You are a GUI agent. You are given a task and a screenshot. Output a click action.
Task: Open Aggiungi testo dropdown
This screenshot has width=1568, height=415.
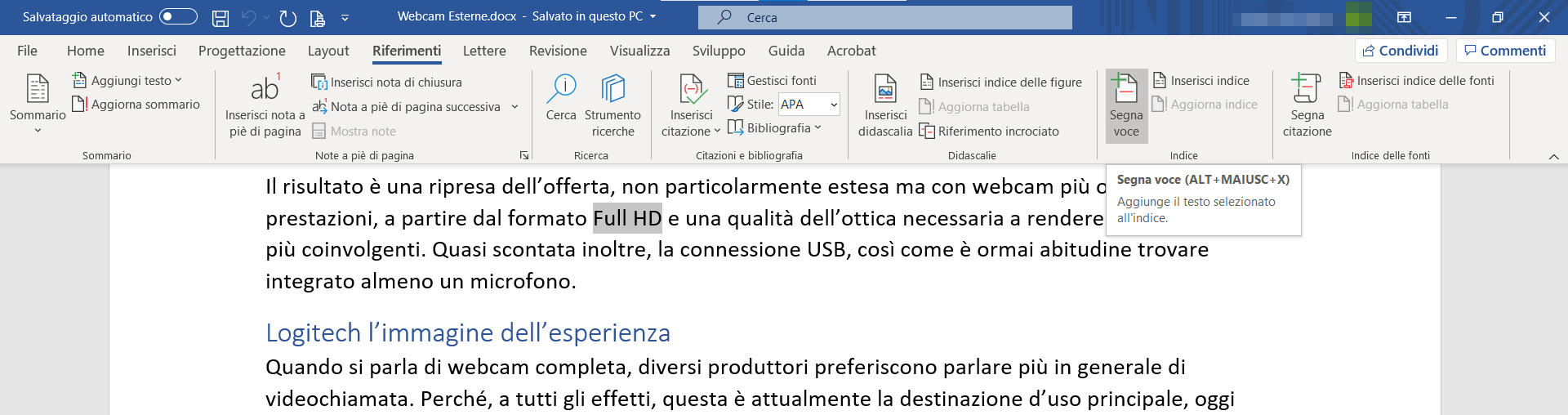point(127,80)
